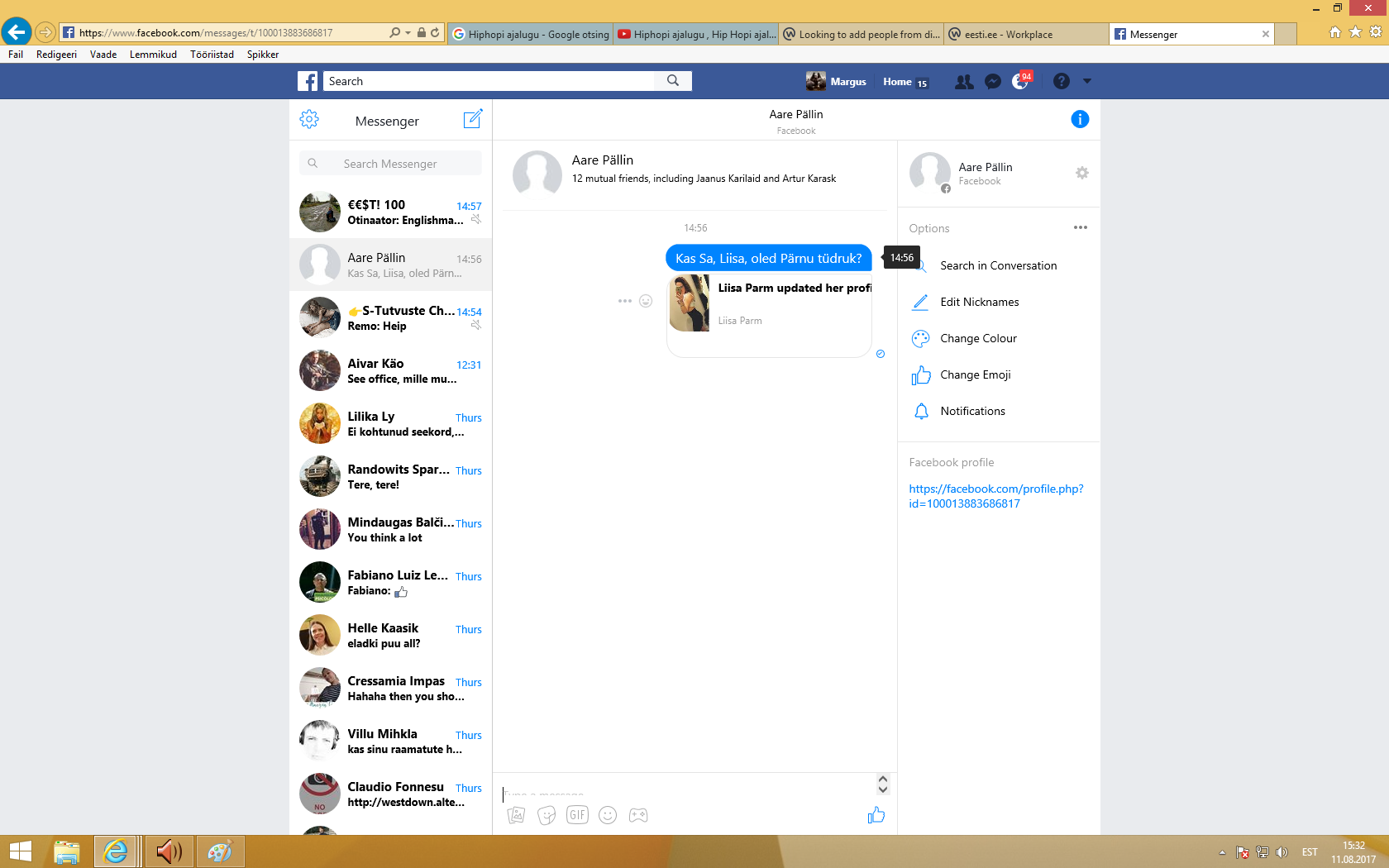This screenshot has width=1389, height=868.
Task: Select Change Emoji option
Action: pyautogui.click(x=999, y=374)
